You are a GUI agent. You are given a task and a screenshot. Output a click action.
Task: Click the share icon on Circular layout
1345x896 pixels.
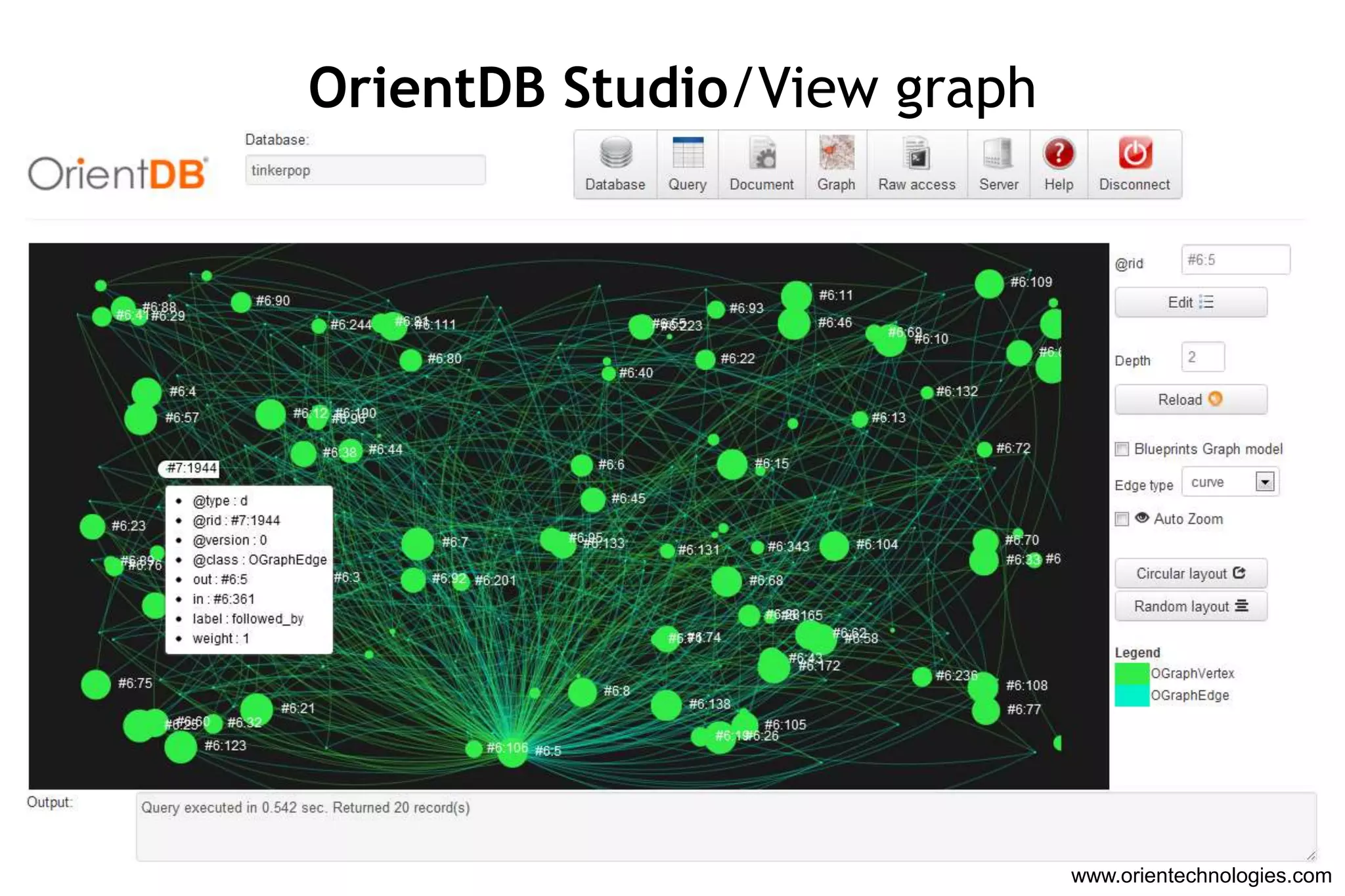pos(1239,572)
